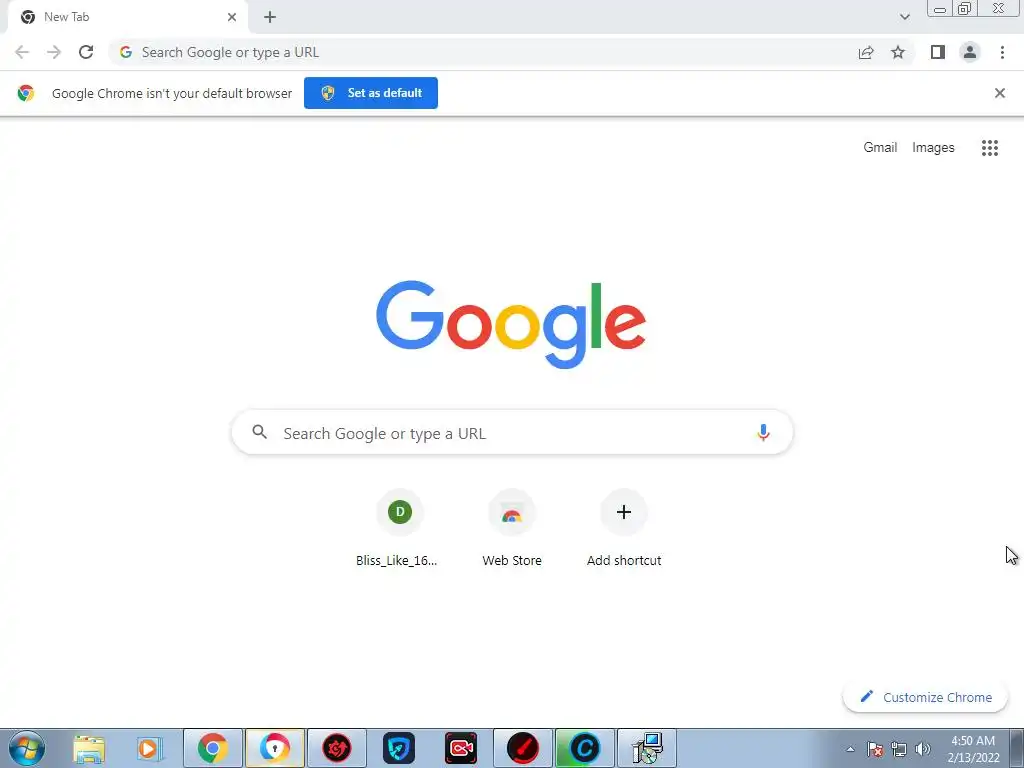1024x768 pixels.
Task: Open Chrome's three-dot menu
Action: pyautogui.click(x=1002, y=52)
